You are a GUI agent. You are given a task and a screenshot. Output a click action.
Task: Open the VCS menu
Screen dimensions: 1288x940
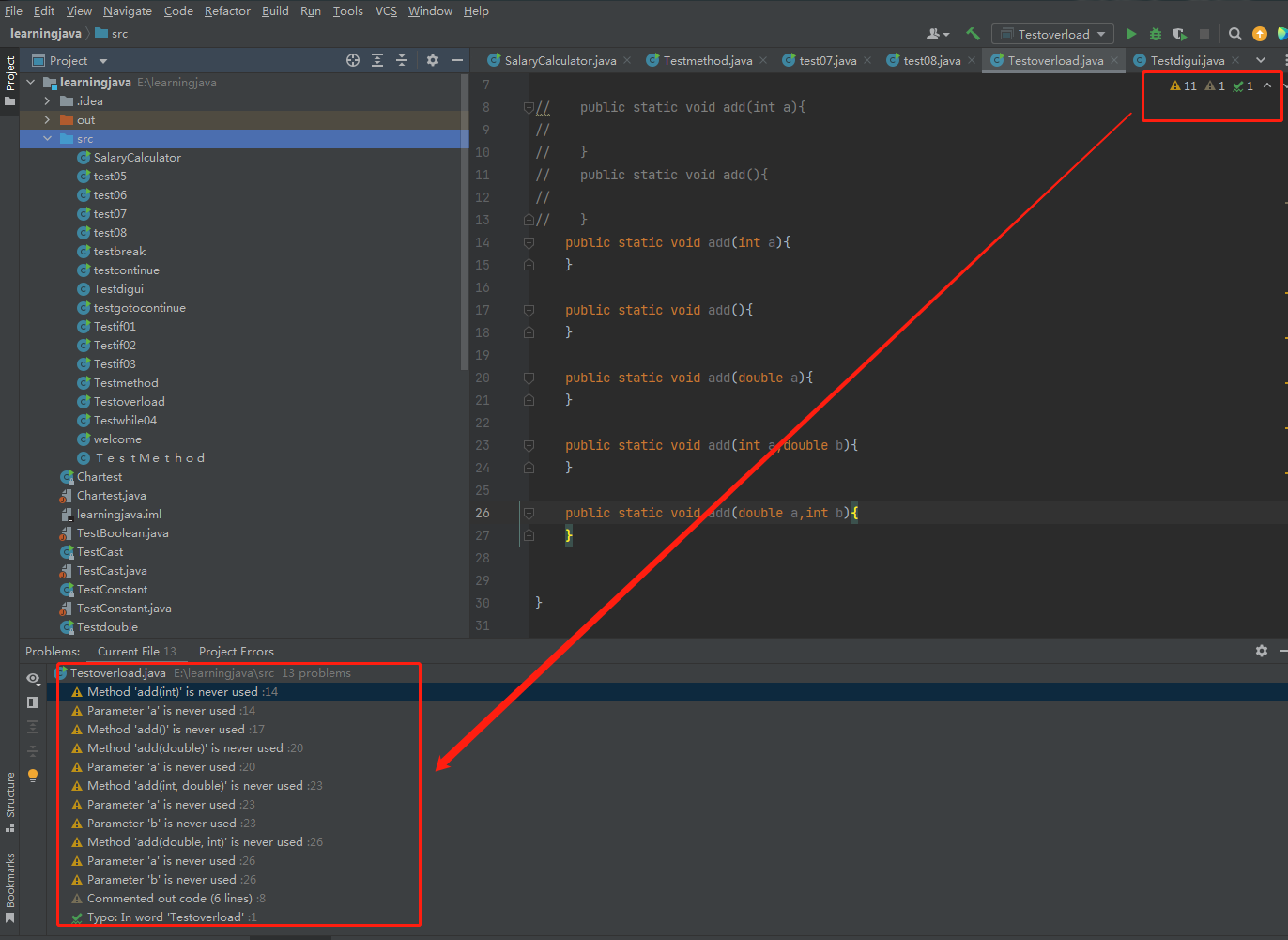386,11
